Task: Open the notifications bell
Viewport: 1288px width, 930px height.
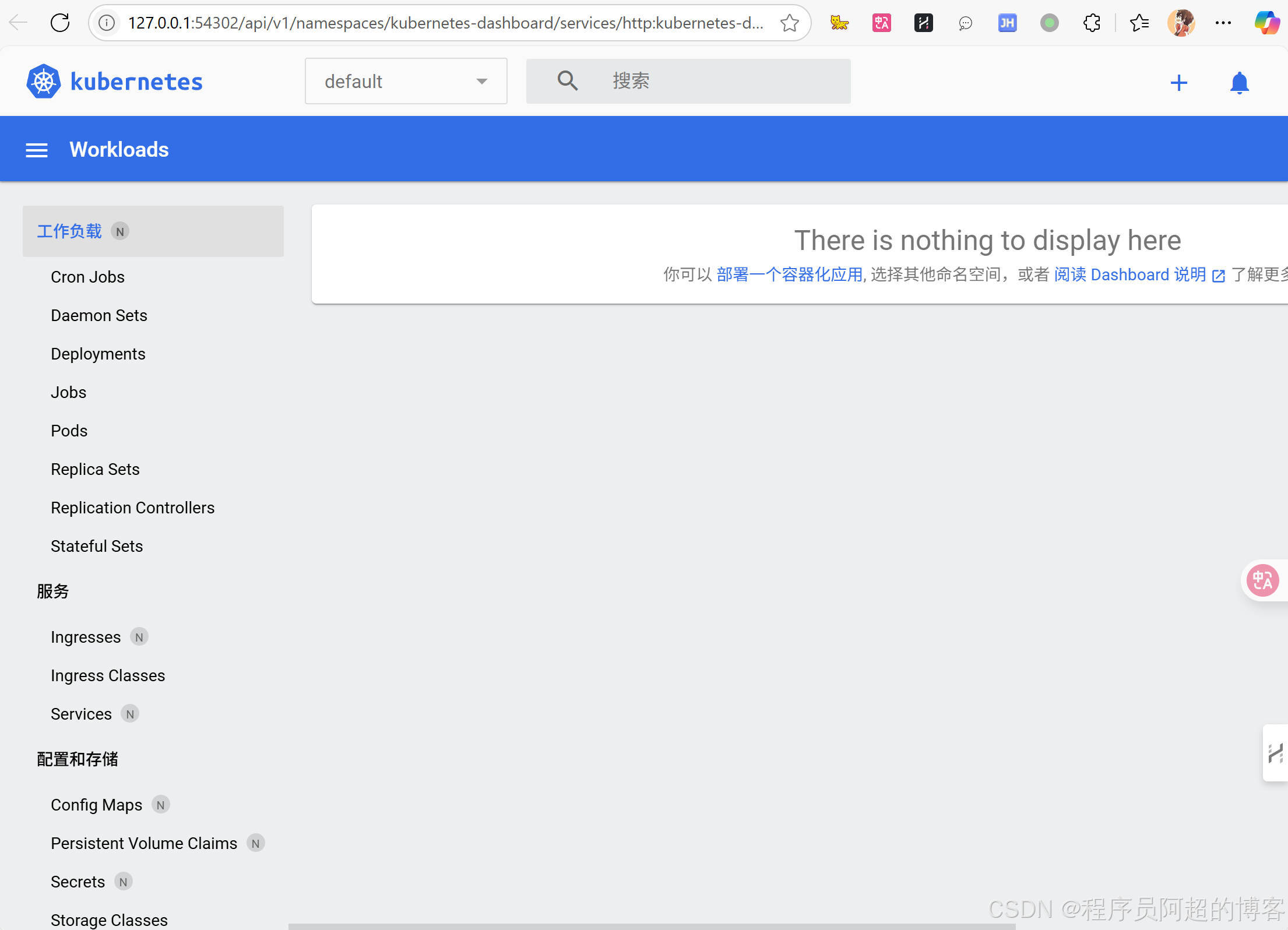Action: pyautogui.click(x=1239, y=83)
